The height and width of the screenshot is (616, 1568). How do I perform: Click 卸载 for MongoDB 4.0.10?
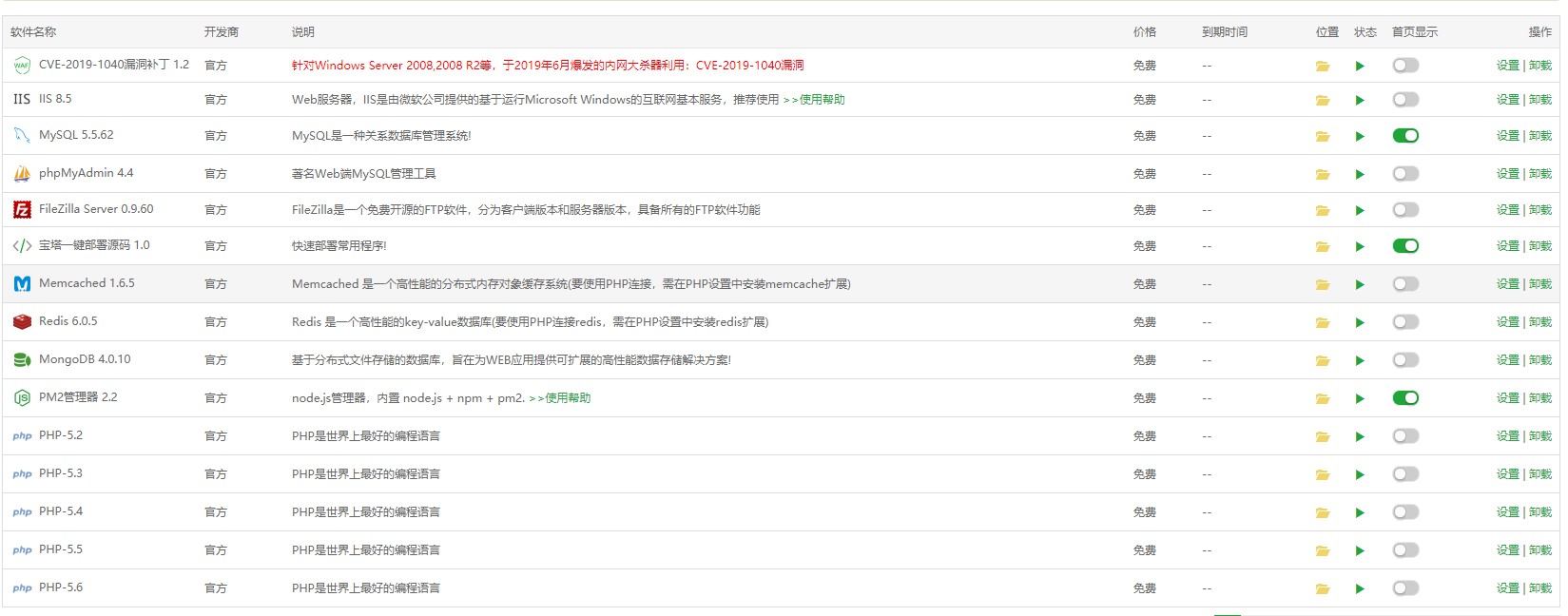tap(1540, 360)
